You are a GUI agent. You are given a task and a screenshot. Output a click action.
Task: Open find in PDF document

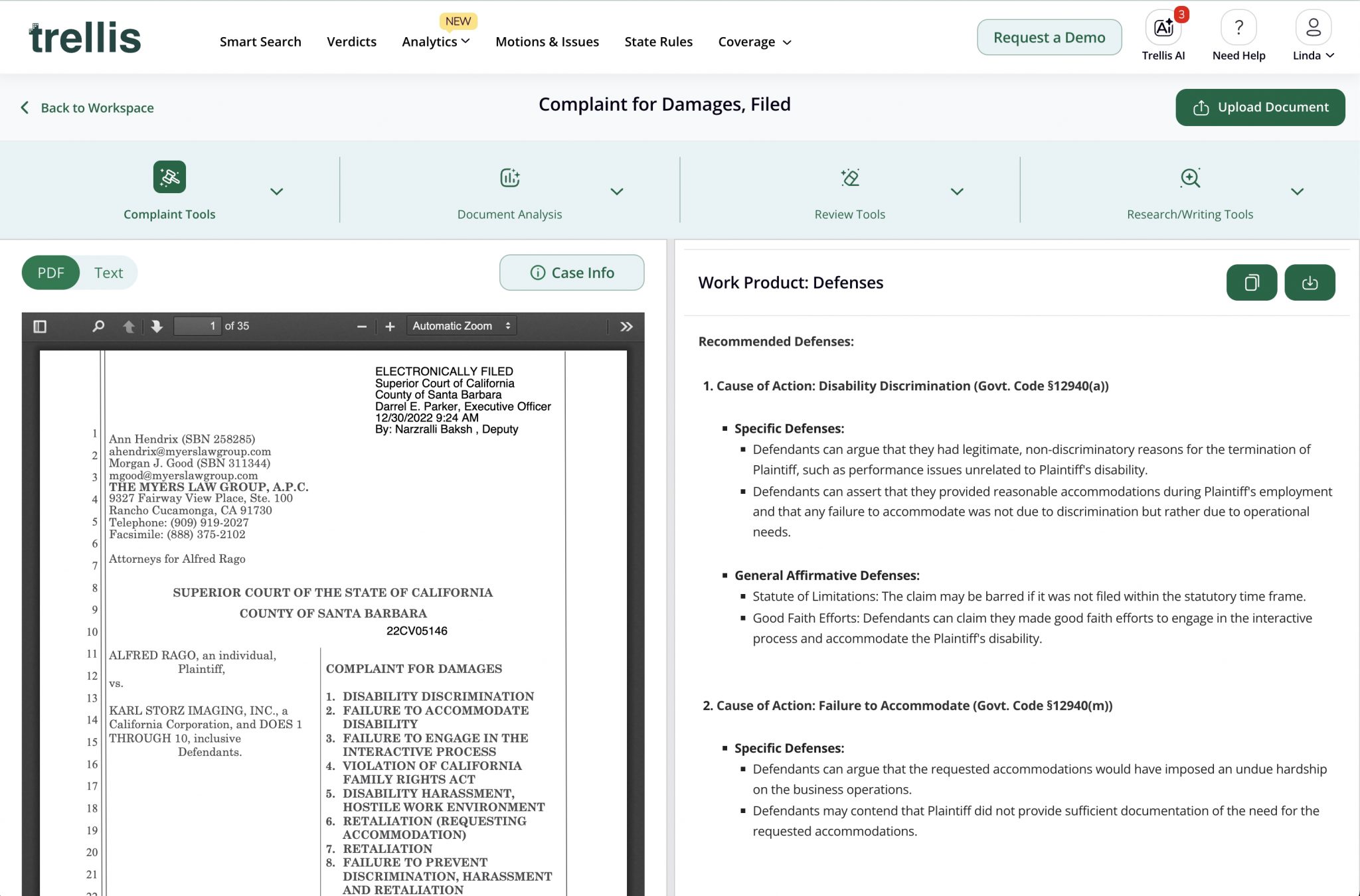tap(98, 327)
